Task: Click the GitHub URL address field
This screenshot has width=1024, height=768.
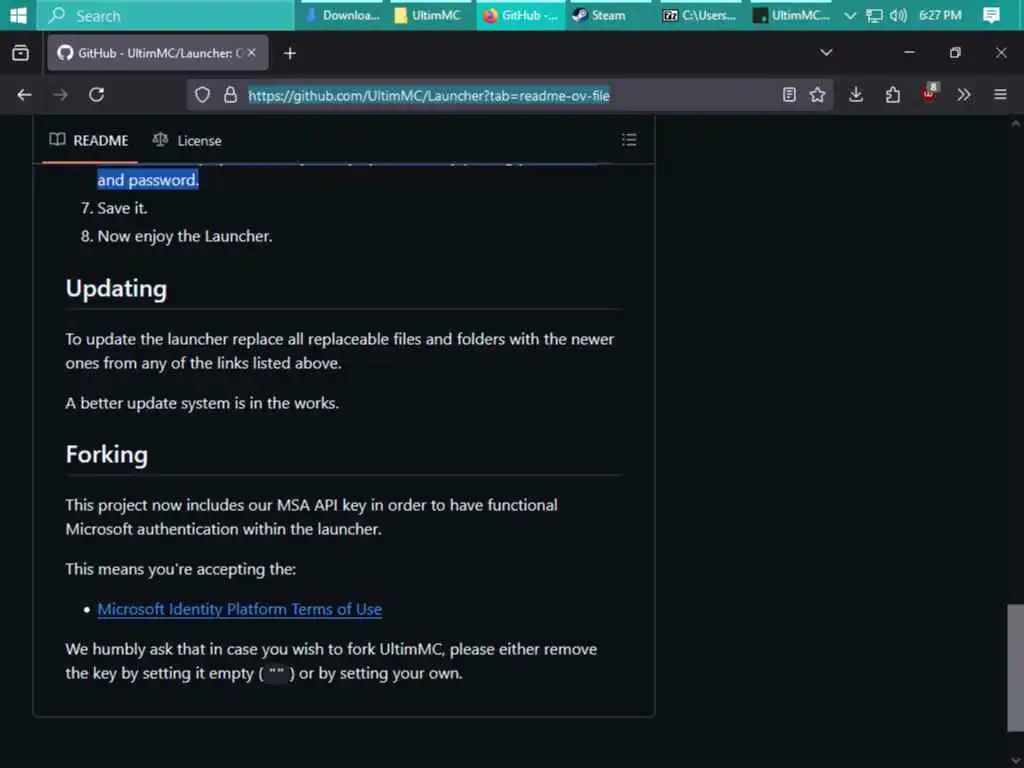Action: 428,95
